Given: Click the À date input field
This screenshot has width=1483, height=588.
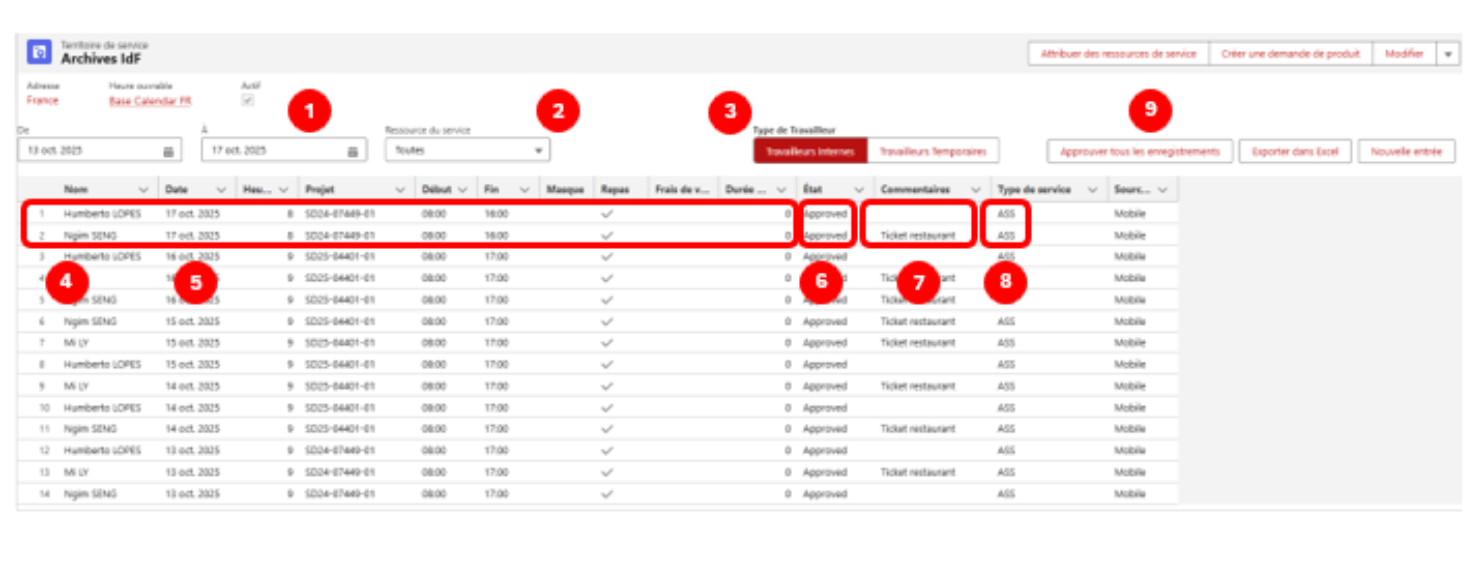Looking at the screenshot, I should [x=284, y=150].
